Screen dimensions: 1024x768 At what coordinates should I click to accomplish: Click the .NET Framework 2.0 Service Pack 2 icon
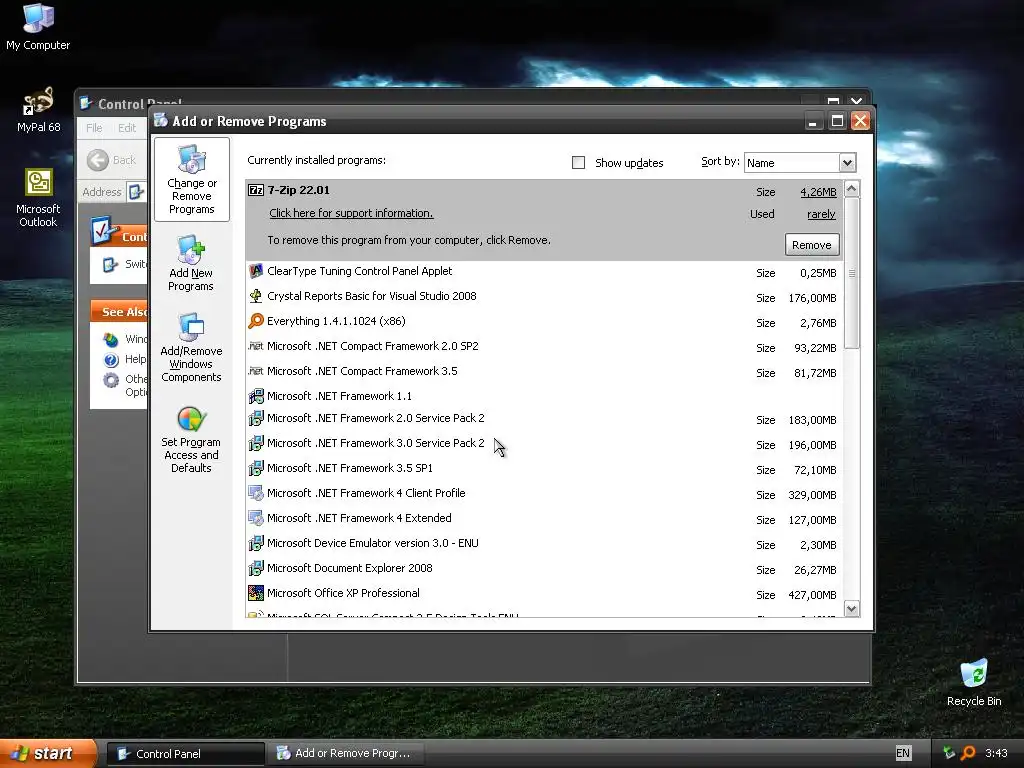256,418
